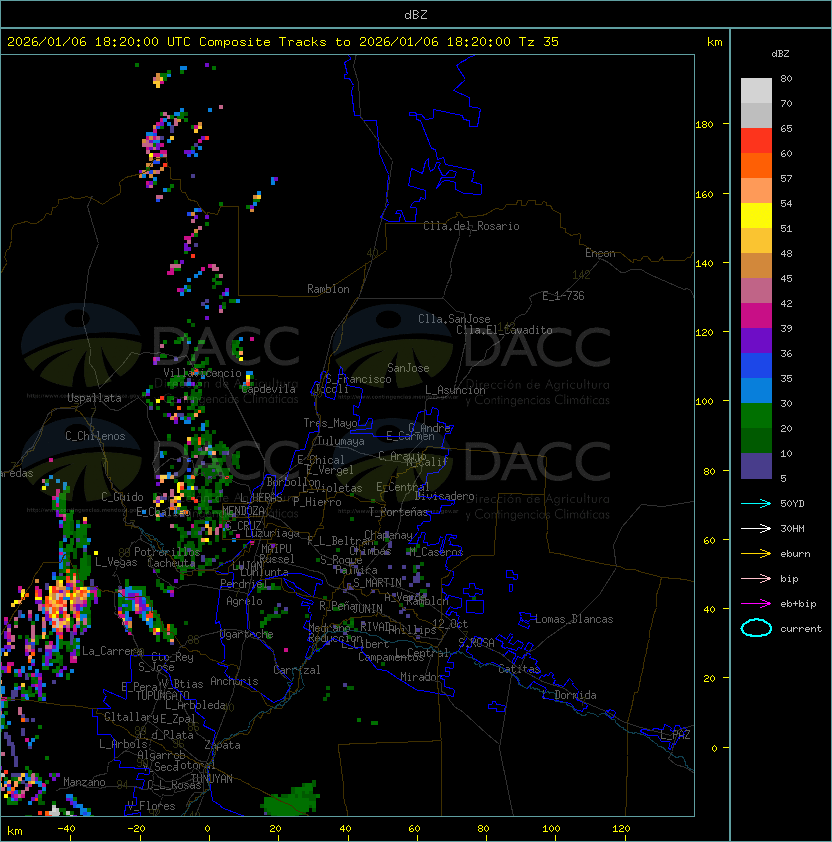Click the '-20' km horizontal axis tick
This screenshot has height=842, width=832.
click(136, 828)
